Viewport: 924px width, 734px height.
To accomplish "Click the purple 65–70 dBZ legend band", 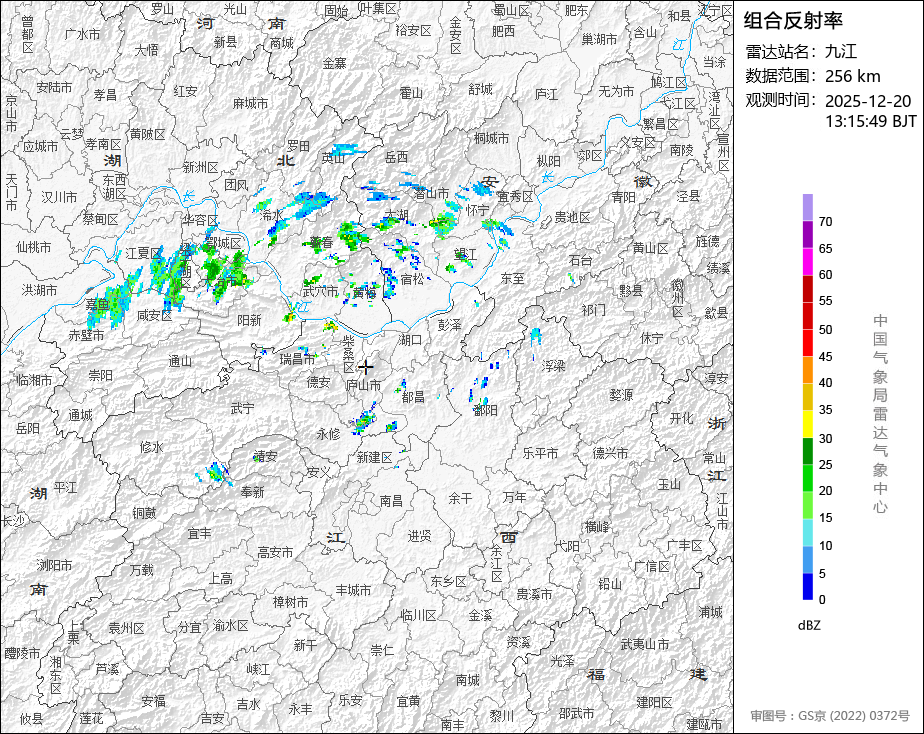I will point(807,234).
